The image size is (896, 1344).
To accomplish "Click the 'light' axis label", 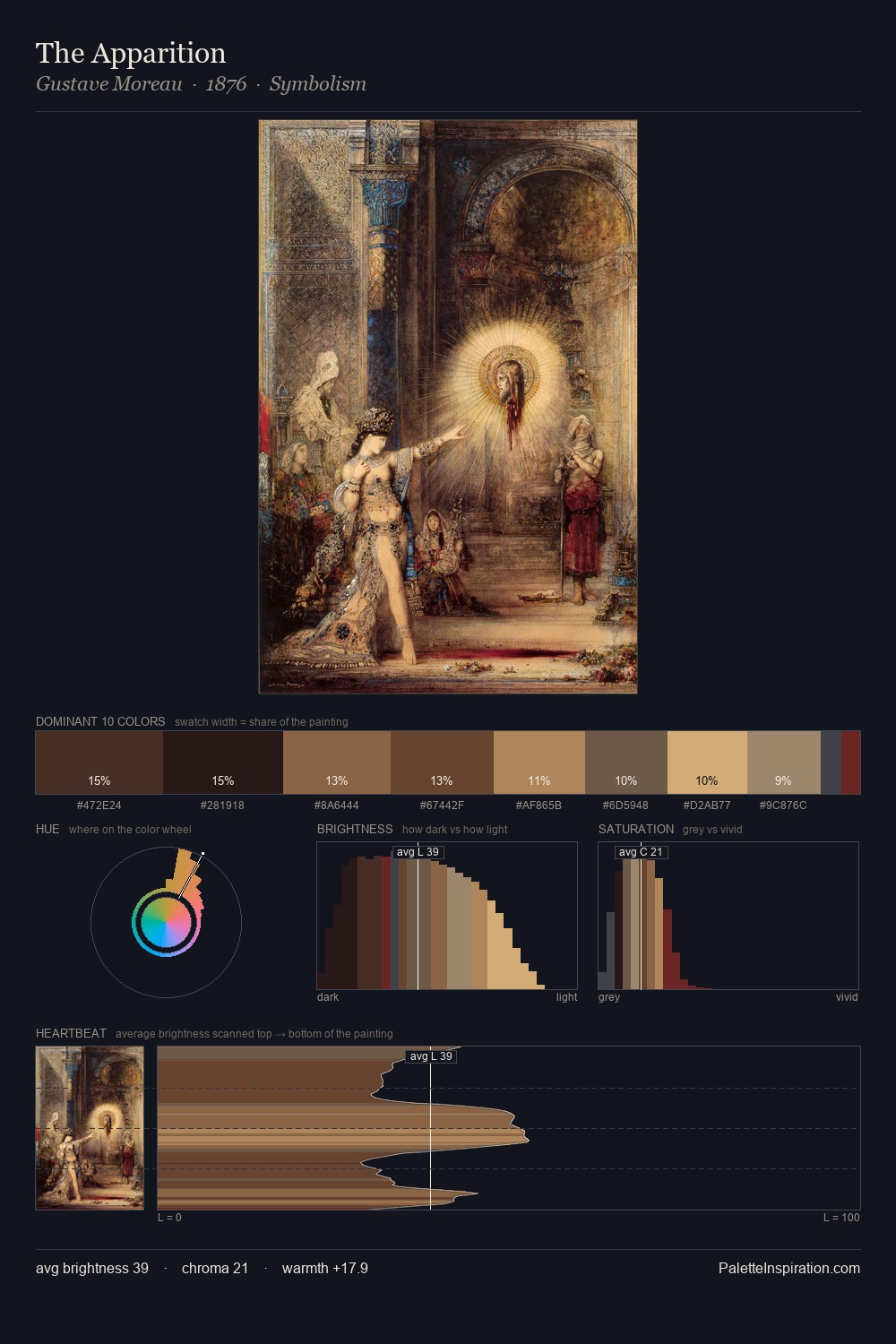I will coord(566,997).
